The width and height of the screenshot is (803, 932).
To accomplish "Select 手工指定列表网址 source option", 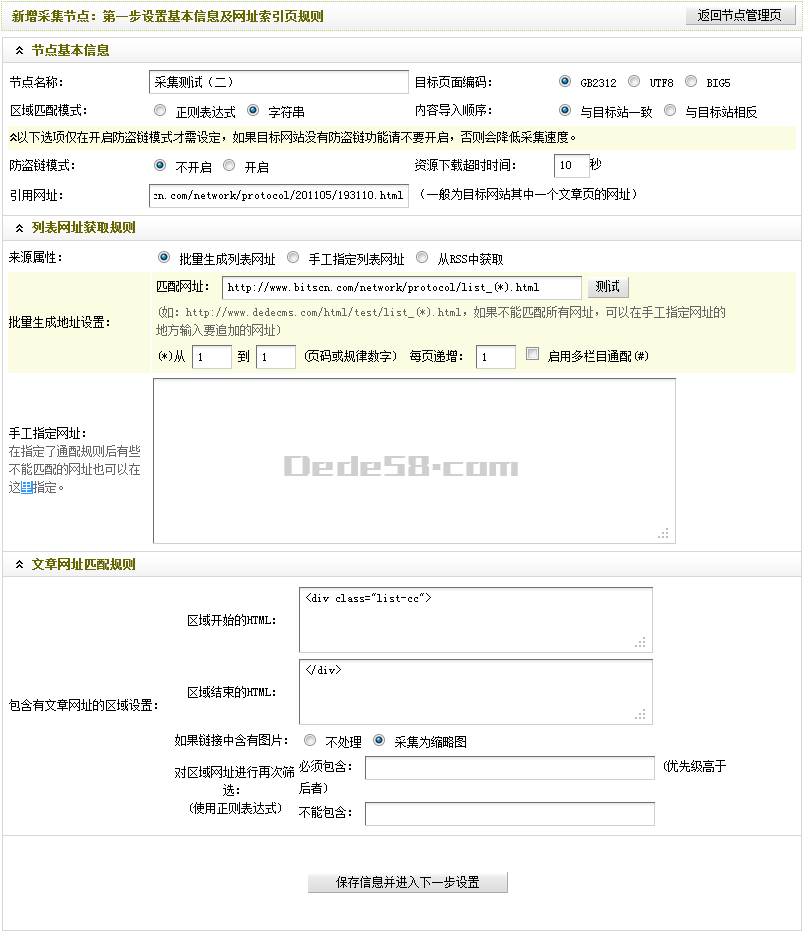I will (x=293, y=258).
